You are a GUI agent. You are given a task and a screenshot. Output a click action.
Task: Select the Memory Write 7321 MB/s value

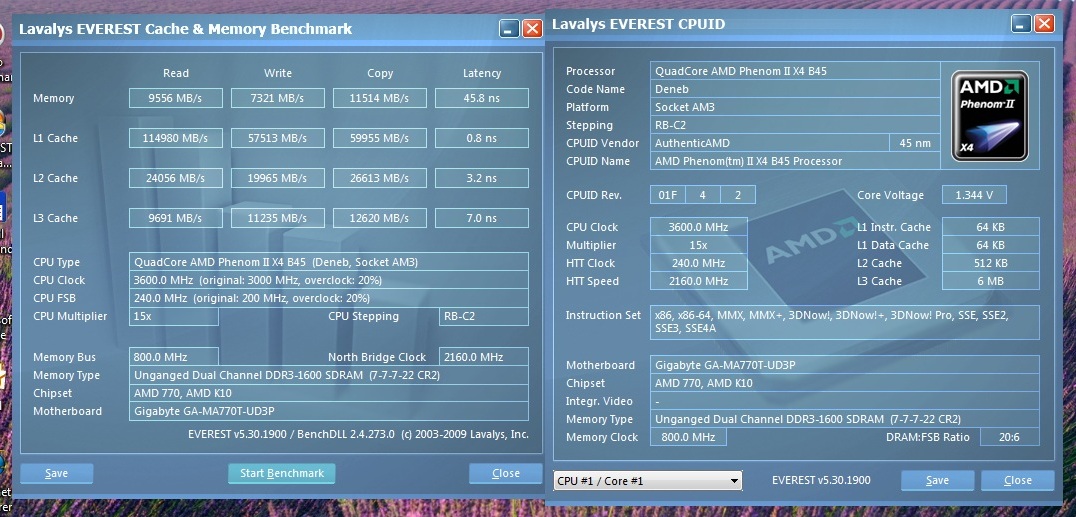(278, 97)
